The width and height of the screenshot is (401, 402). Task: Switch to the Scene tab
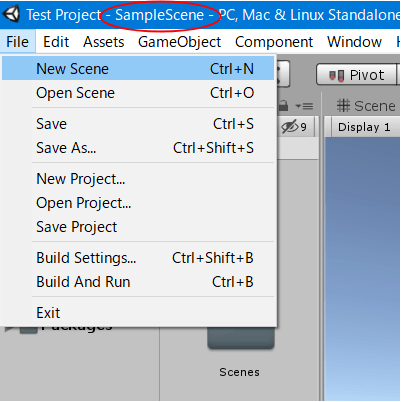[x=366, y=106]
